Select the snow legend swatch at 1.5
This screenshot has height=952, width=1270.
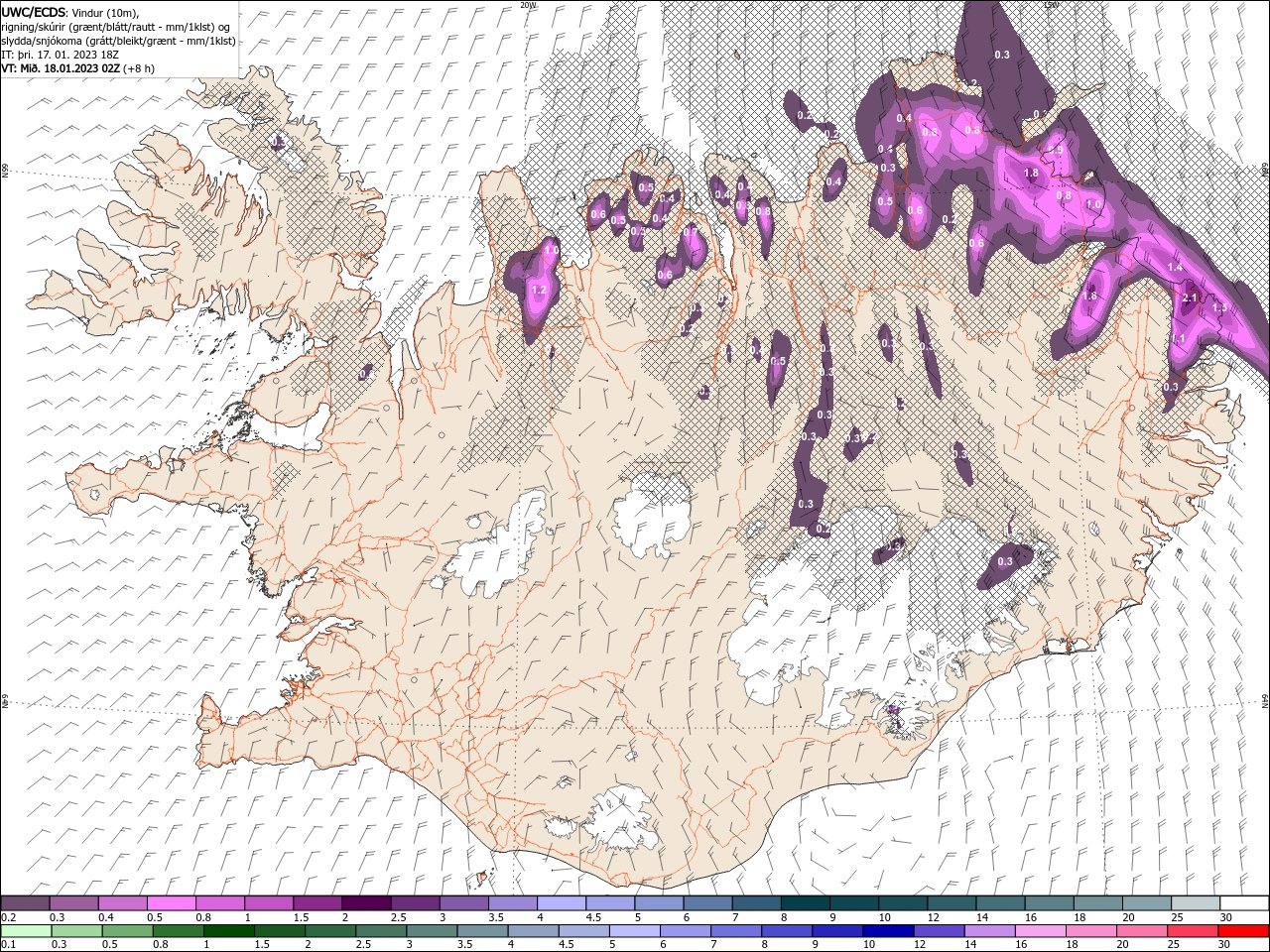pyautogui.click(x=317, y=903)
